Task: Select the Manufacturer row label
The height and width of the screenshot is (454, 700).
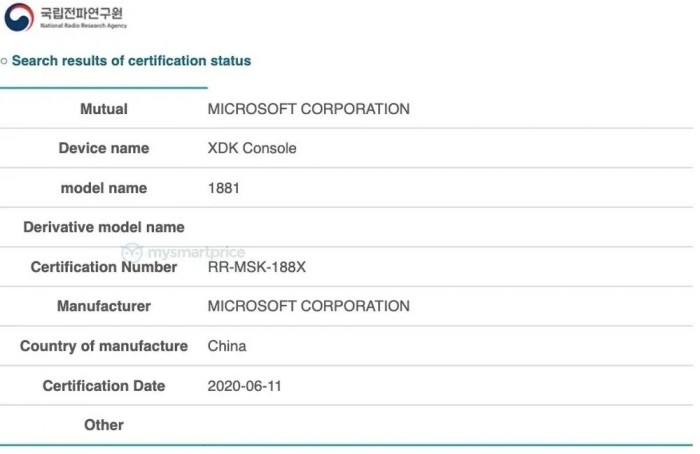Action: pyautogui.click(x=104, y=306)
